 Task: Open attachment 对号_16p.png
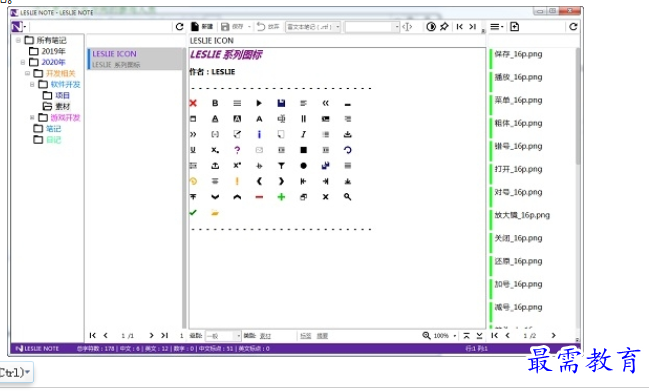pos(518,192)
